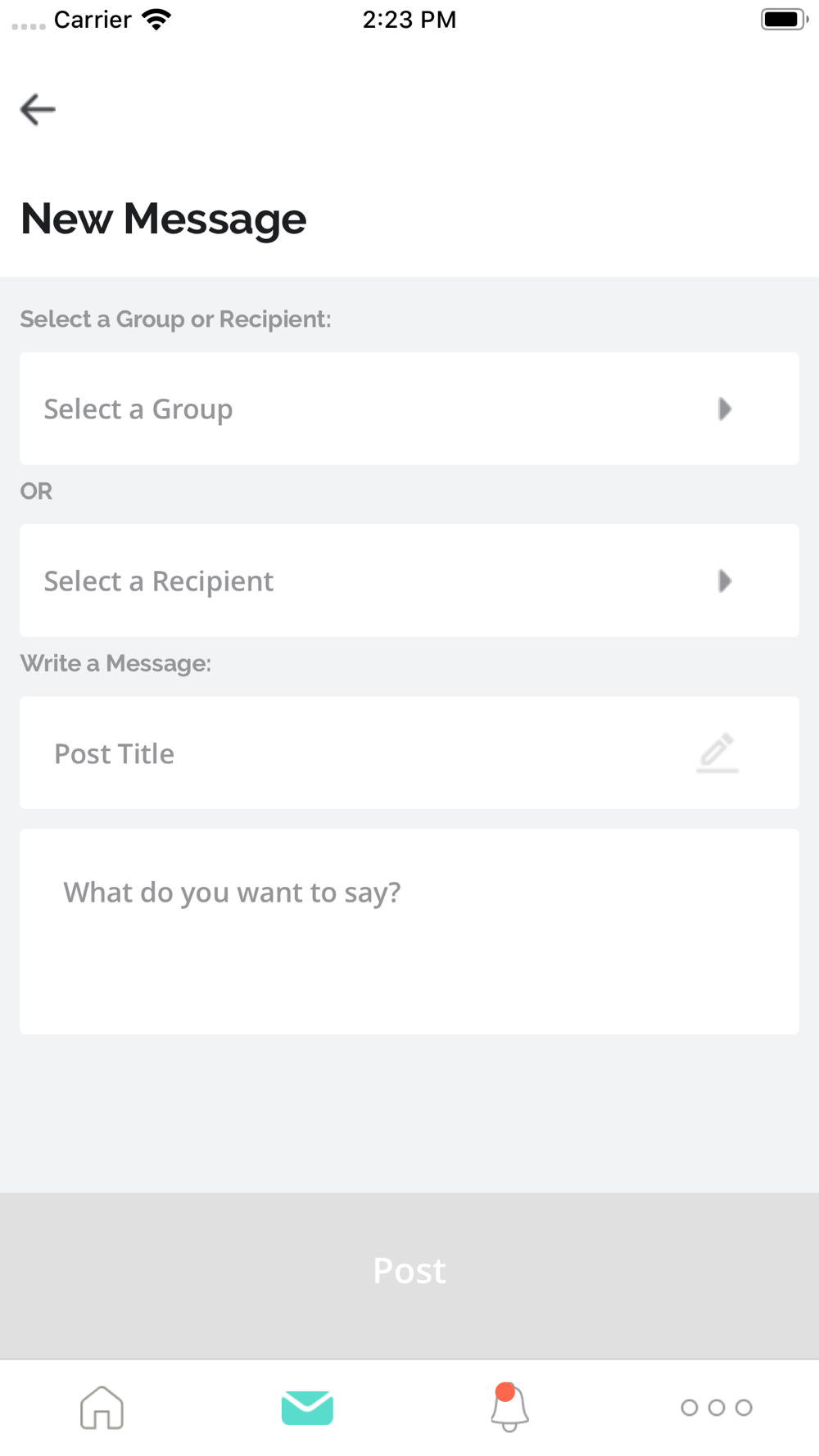Tap the 2:23 PM clock

tap(409, 20)
